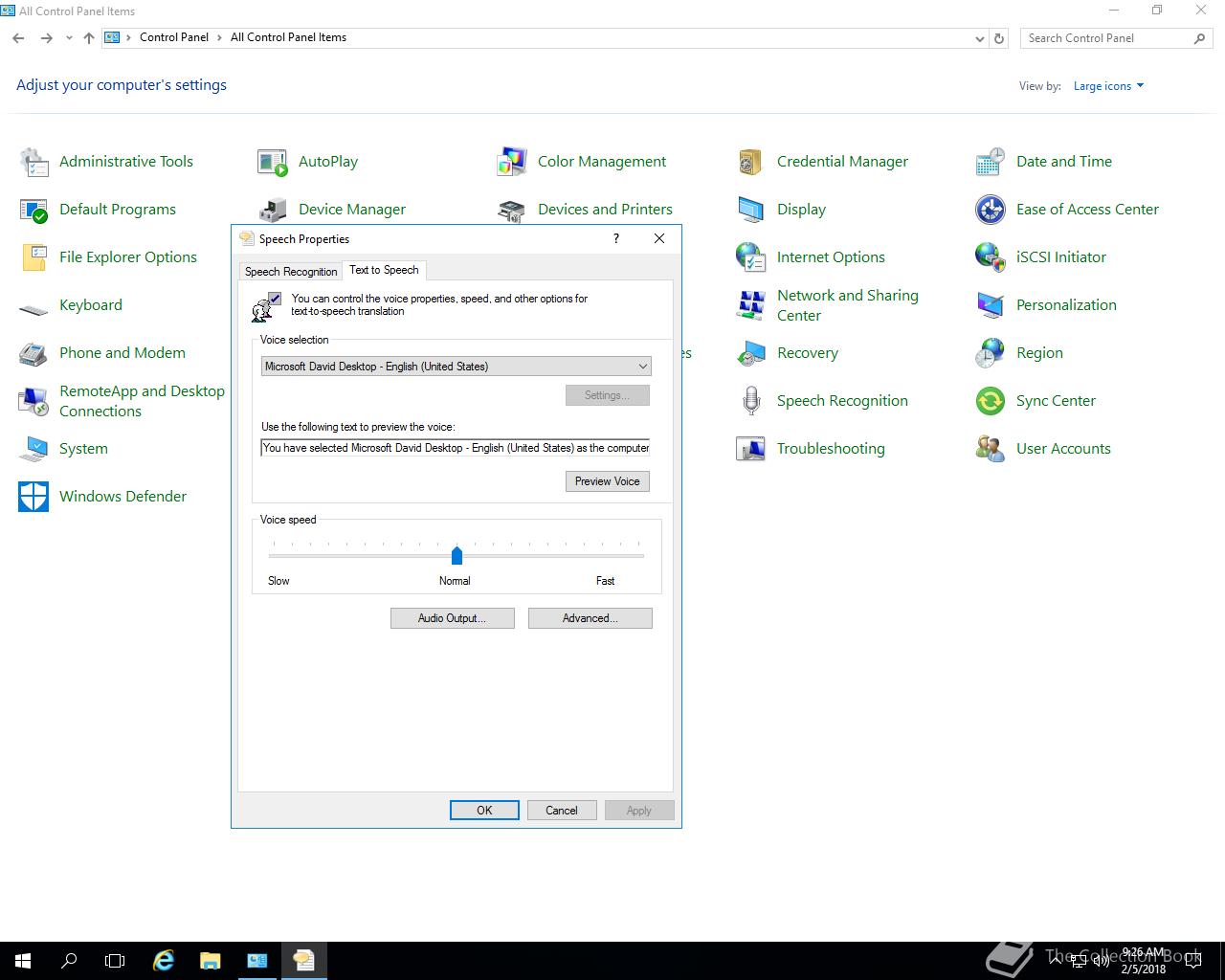Image resolution: width=1225 pixels, height=980 pixels.
Task: Click the Preview Voice button
Action: (608, 481)
